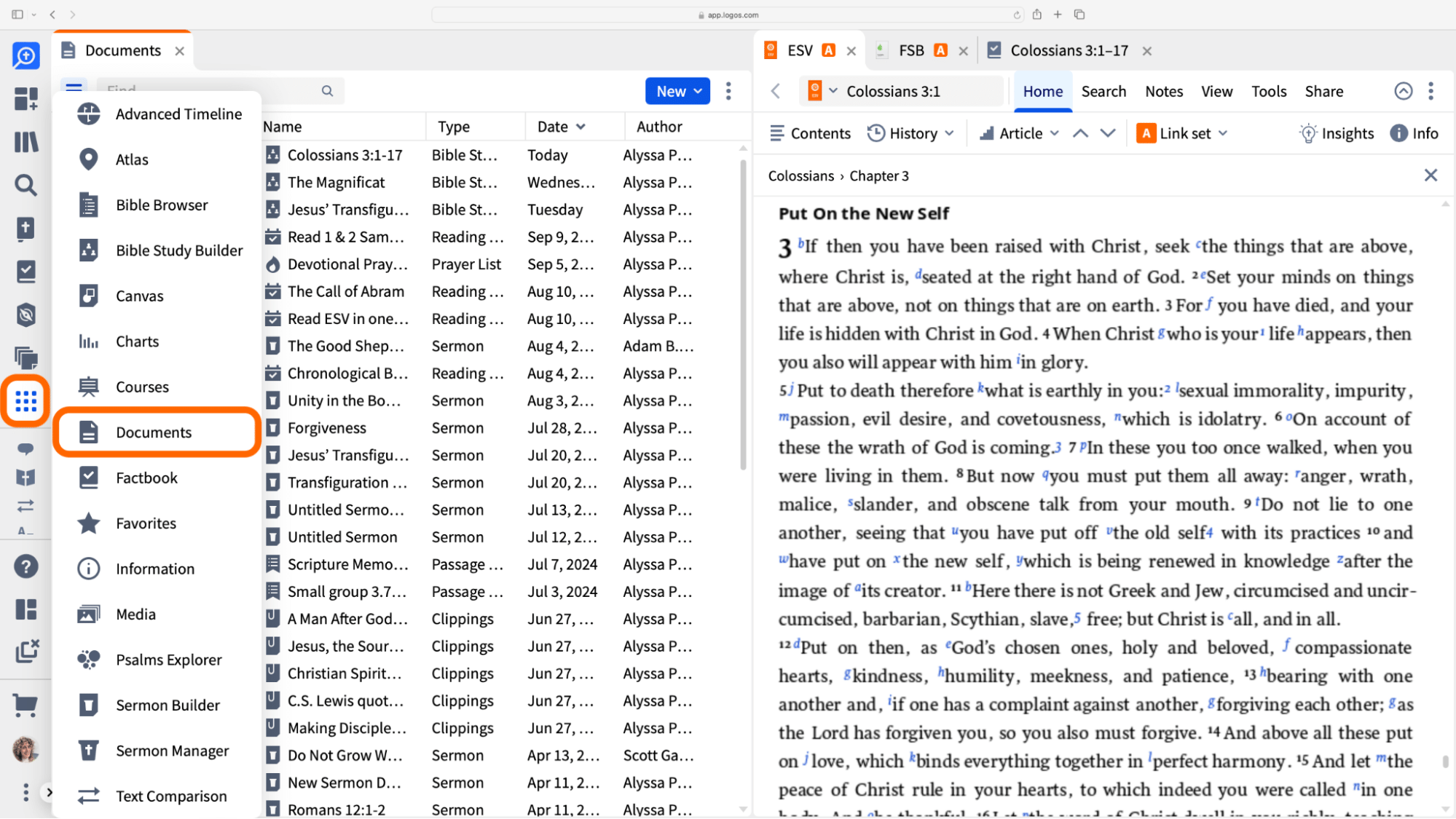Open Sermon Builder

point(159,705)
